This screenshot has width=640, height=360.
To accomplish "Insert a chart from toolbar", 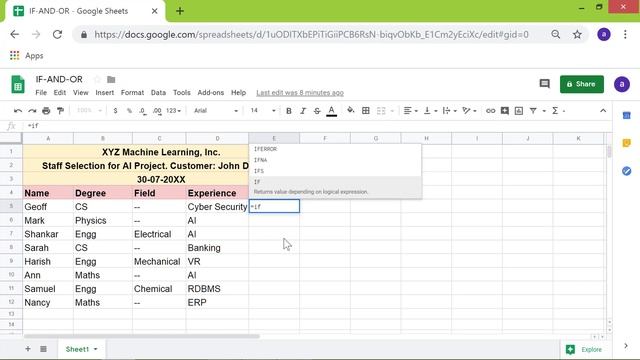I will click(519, 111).
